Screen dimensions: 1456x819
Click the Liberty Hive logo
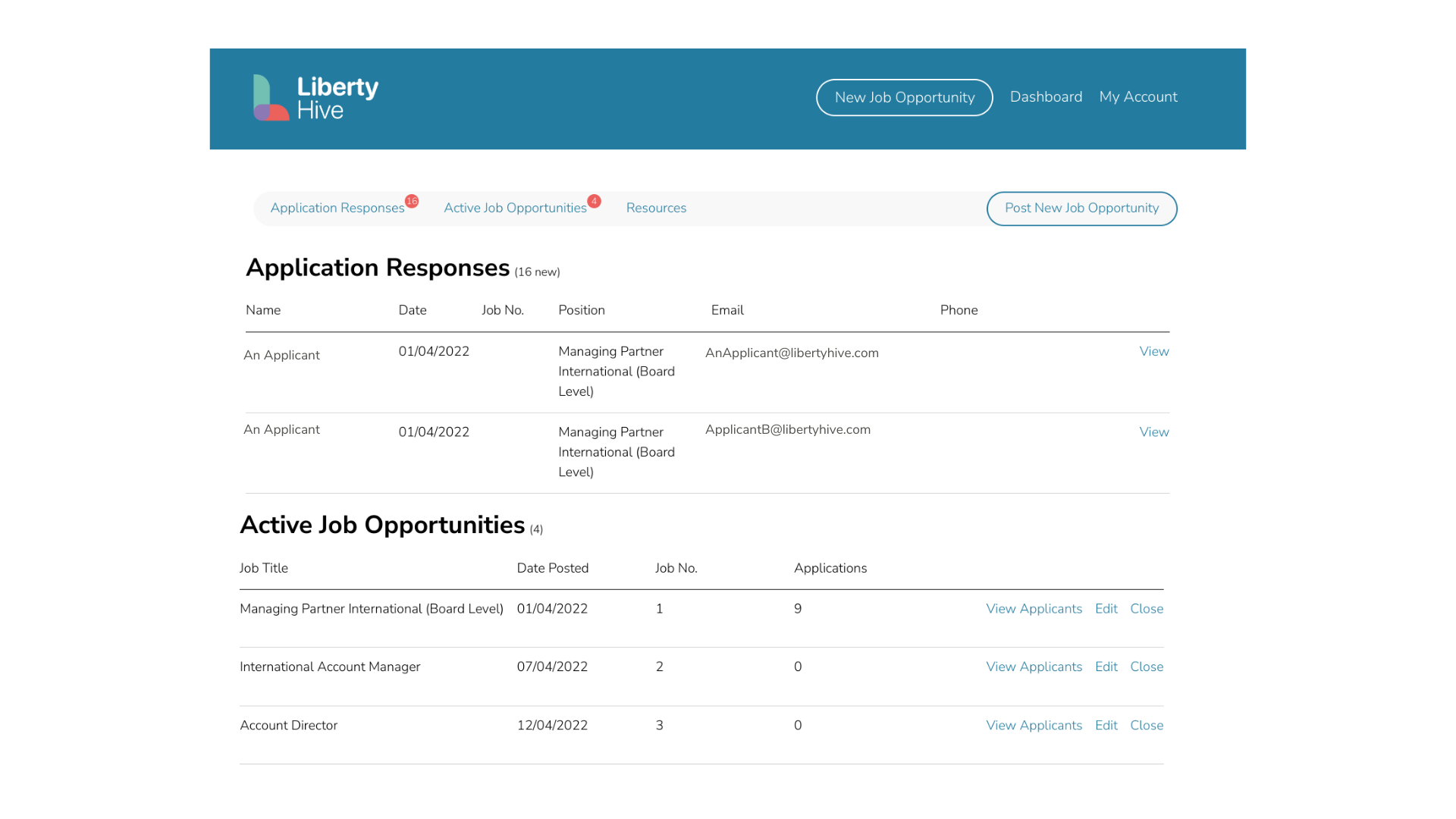tap(315, 98)
